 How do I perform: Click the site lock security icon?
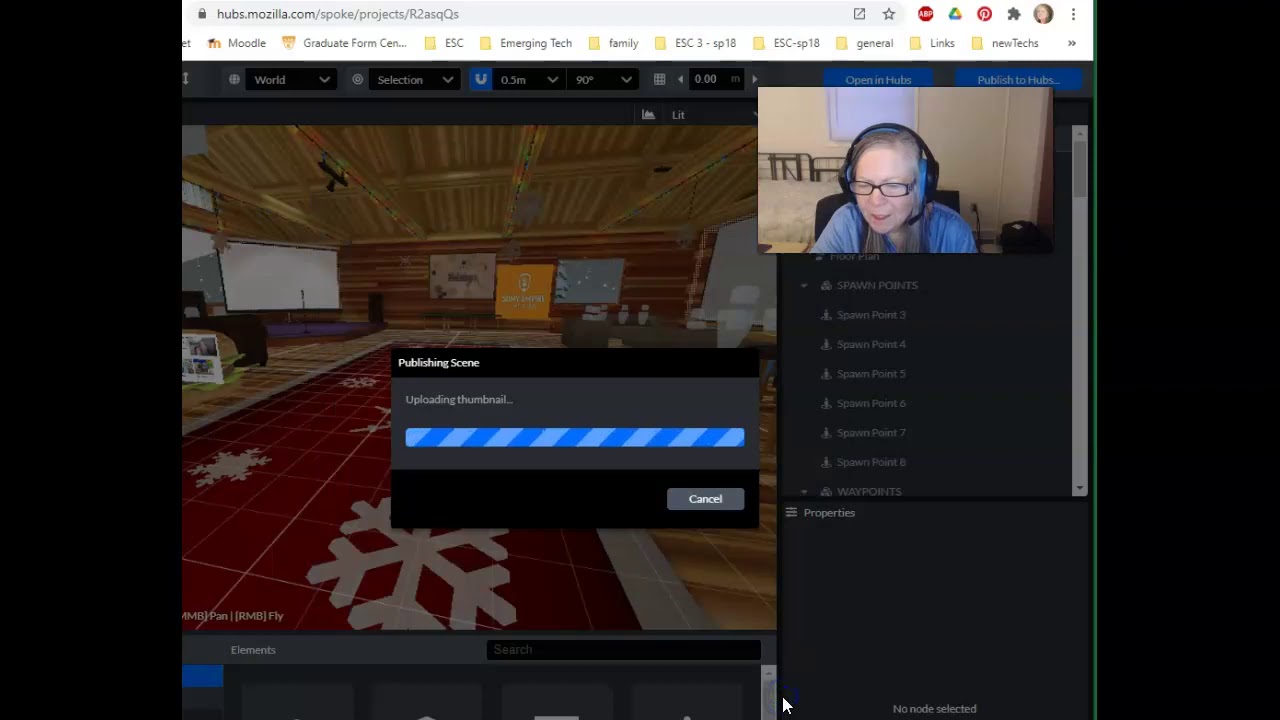(202, 14)
